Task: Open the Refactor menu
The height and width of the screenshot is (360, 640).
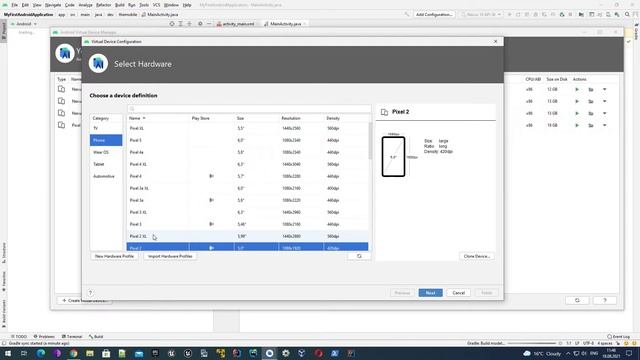Action: pos(103,5)
